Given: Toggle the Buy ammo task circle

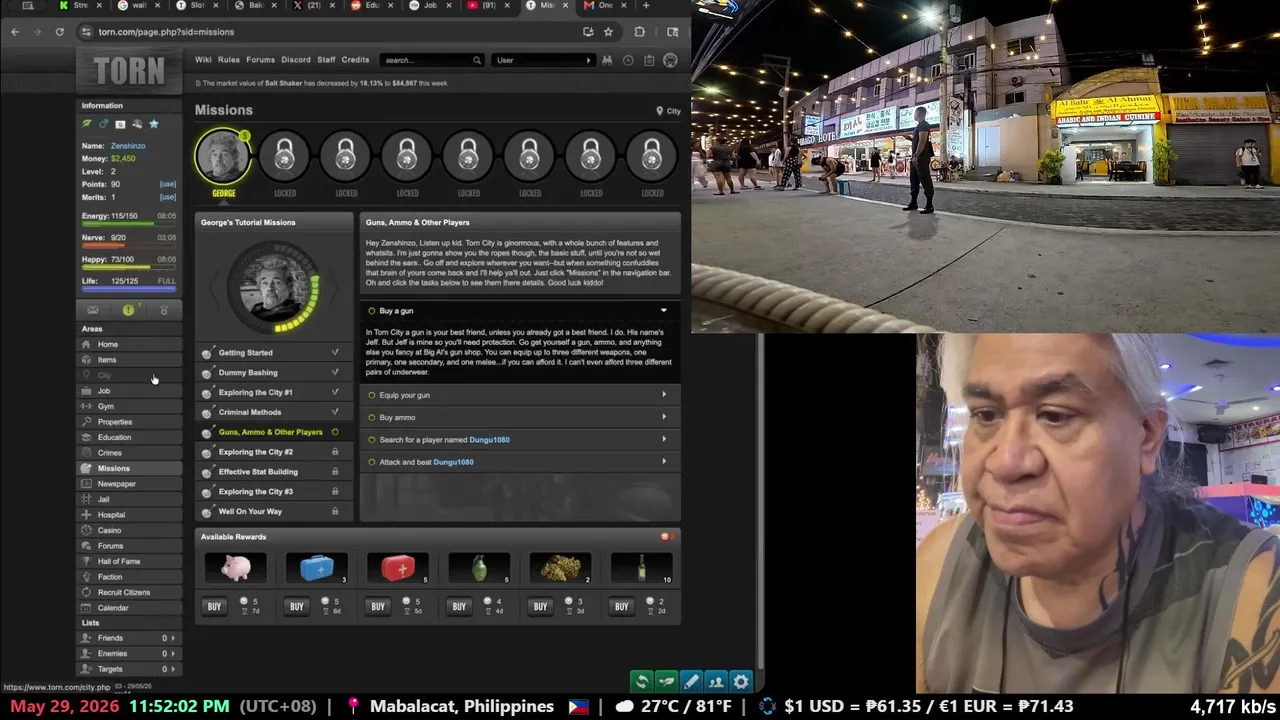Looking at the screenshot, I should [x=372, y=417].
